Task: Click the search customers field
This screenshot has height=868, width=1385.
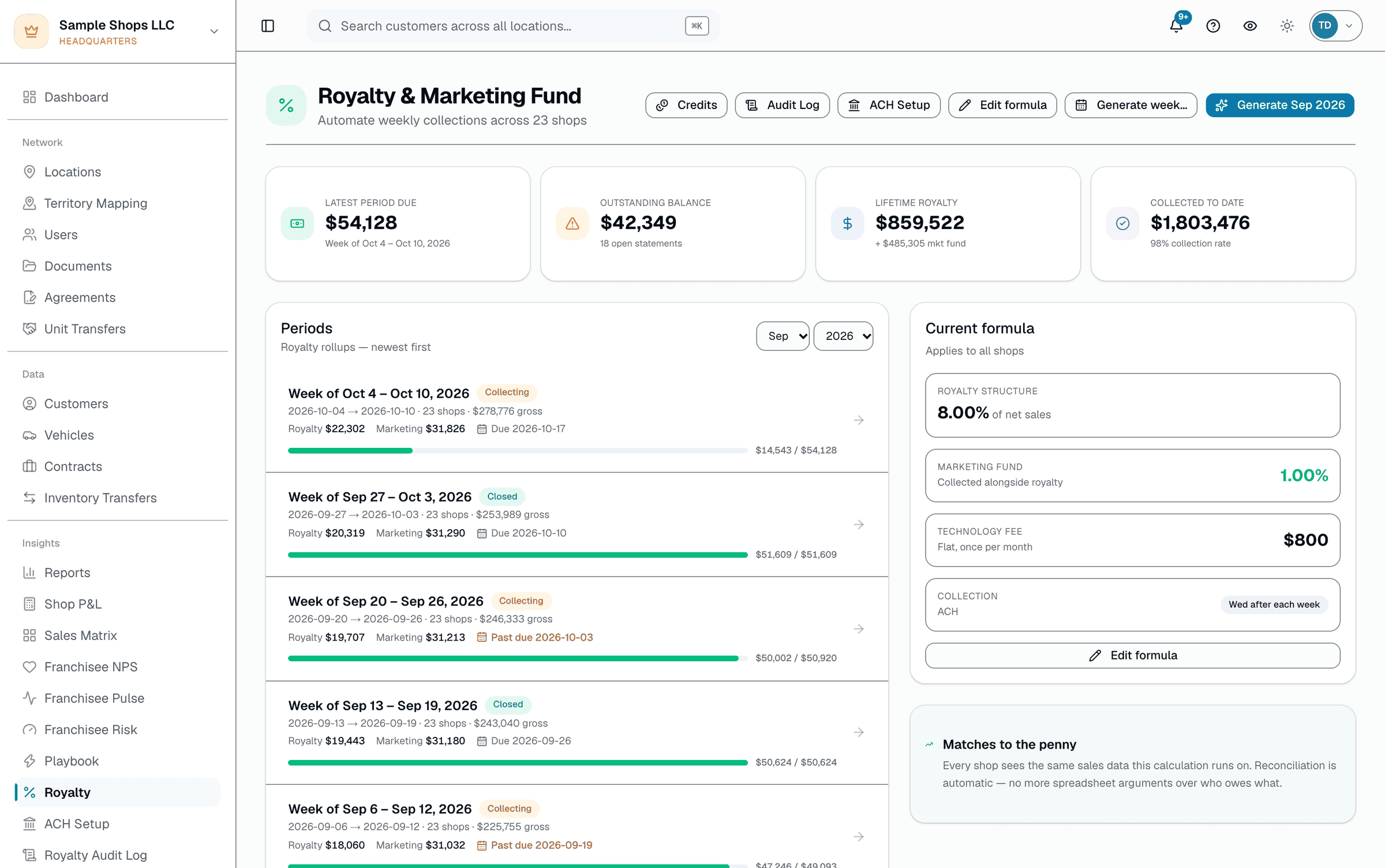Action: (513, 26)
